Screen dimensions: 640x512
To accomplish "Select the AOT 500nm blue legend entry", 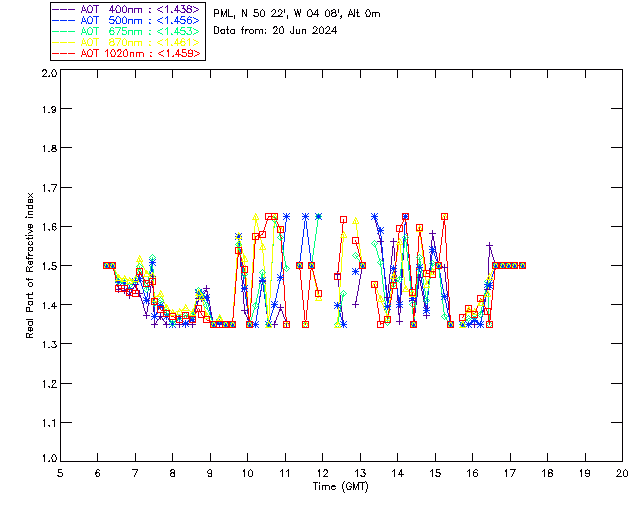I will [x=126, y=19].
